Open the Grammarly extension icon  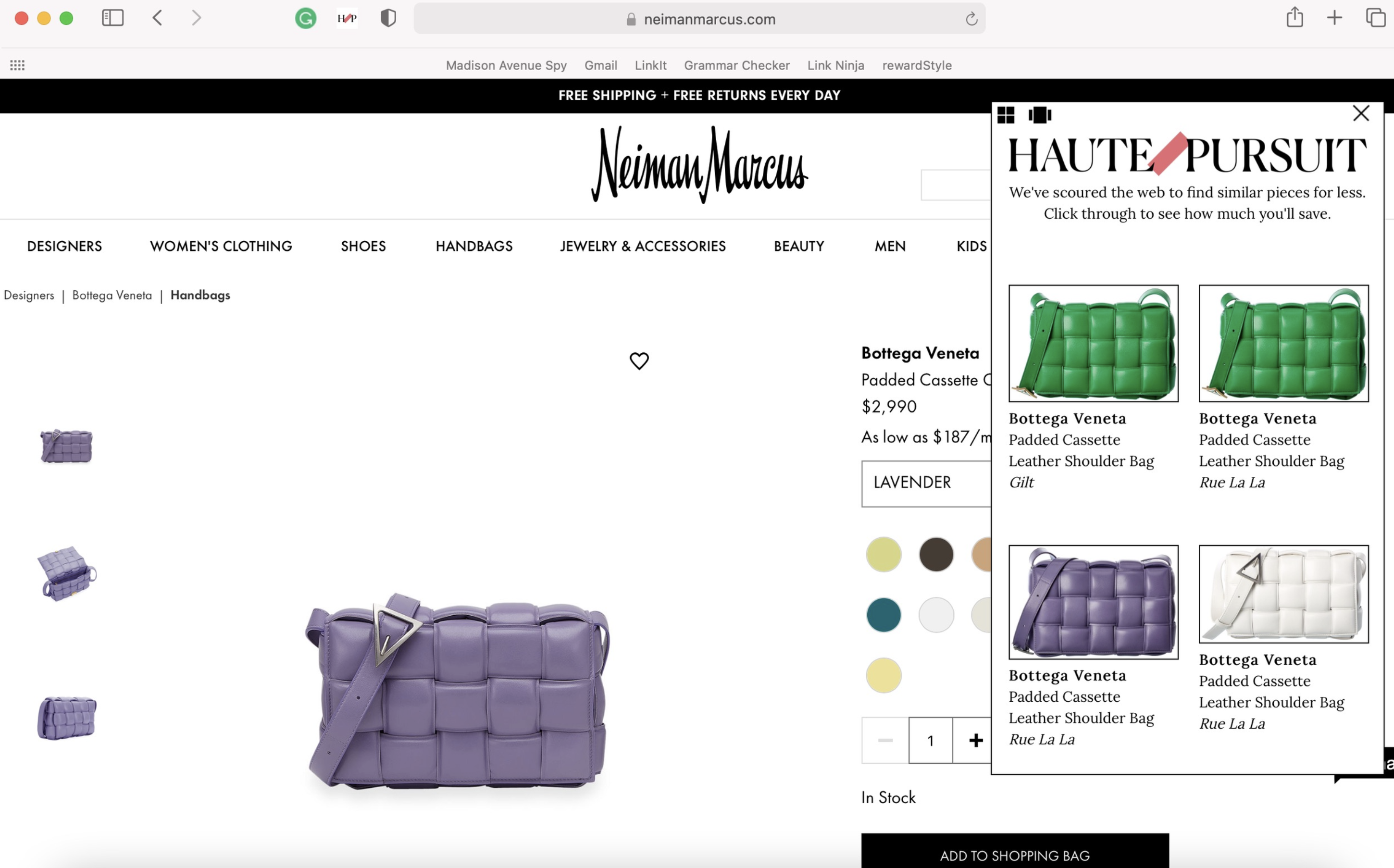[305, 18]
